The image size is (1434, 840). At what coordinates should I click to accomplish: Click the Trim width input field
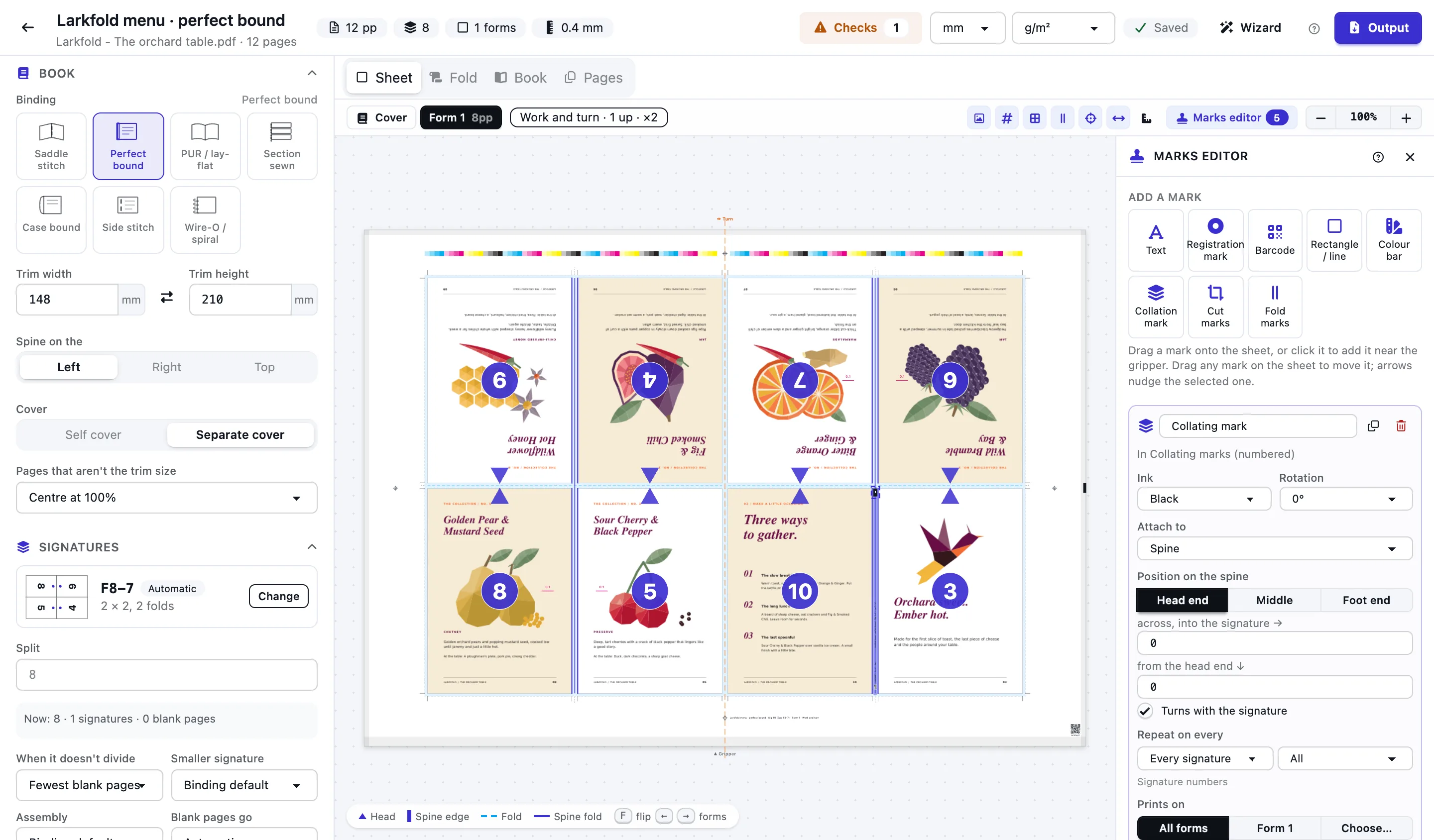click(x=67, y=300)
